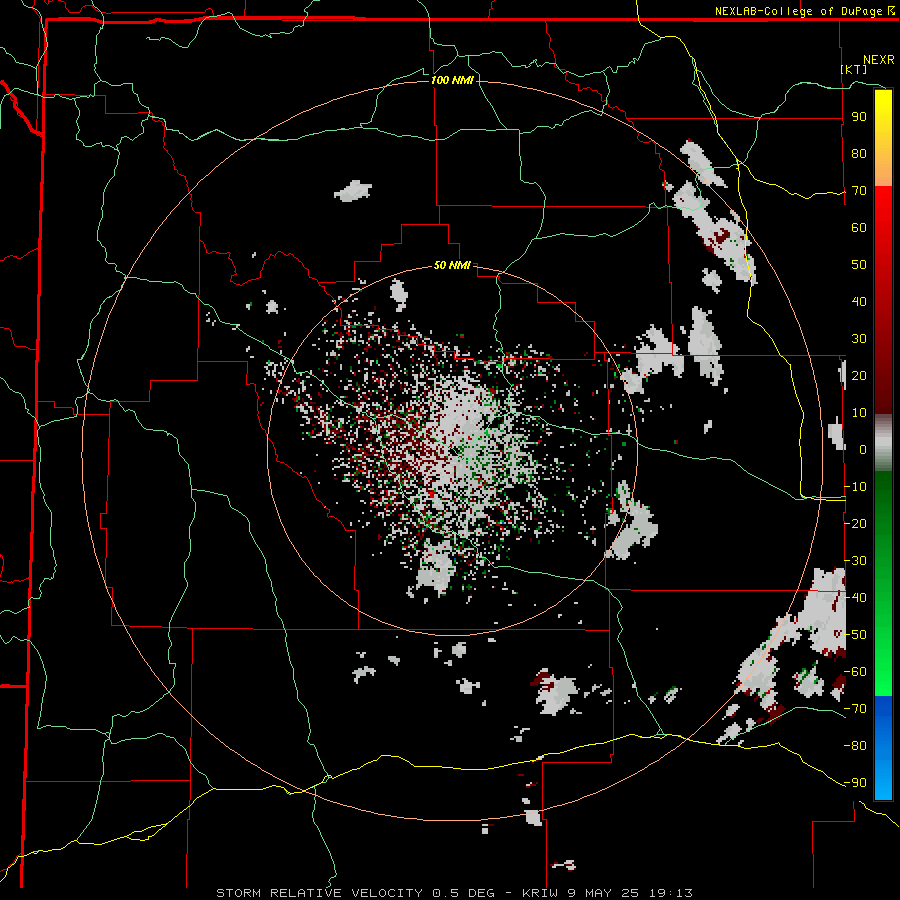The width and height of the screenshot is (900, 900).
Task: Click the positive 60 scale label
Action: (859, 228)
